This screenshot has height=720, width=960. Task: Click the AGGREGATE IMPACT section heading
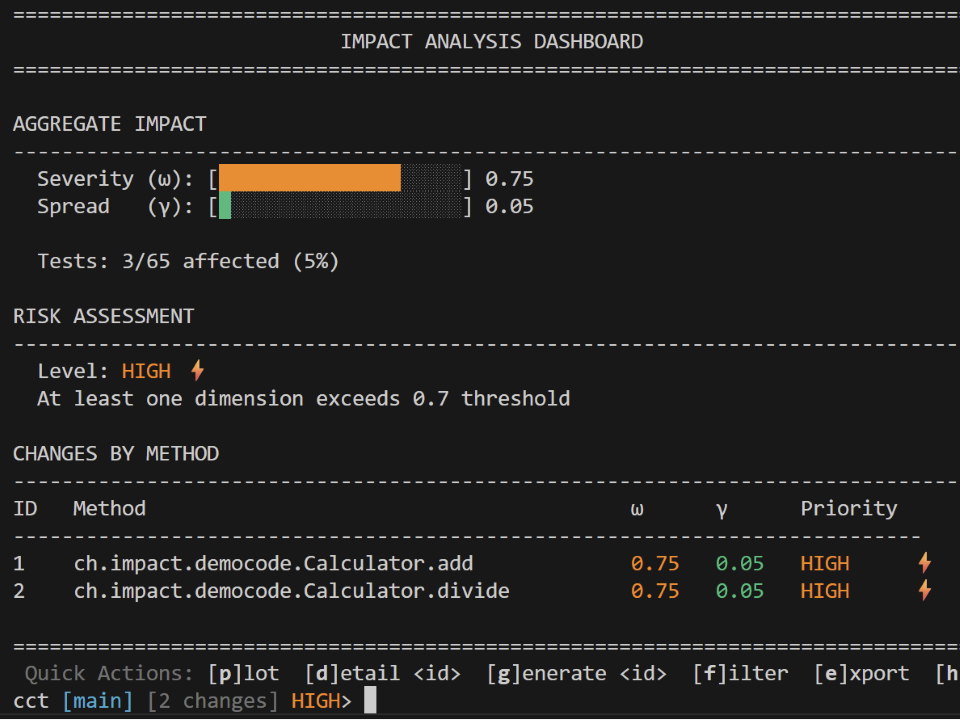pos(110,124)
